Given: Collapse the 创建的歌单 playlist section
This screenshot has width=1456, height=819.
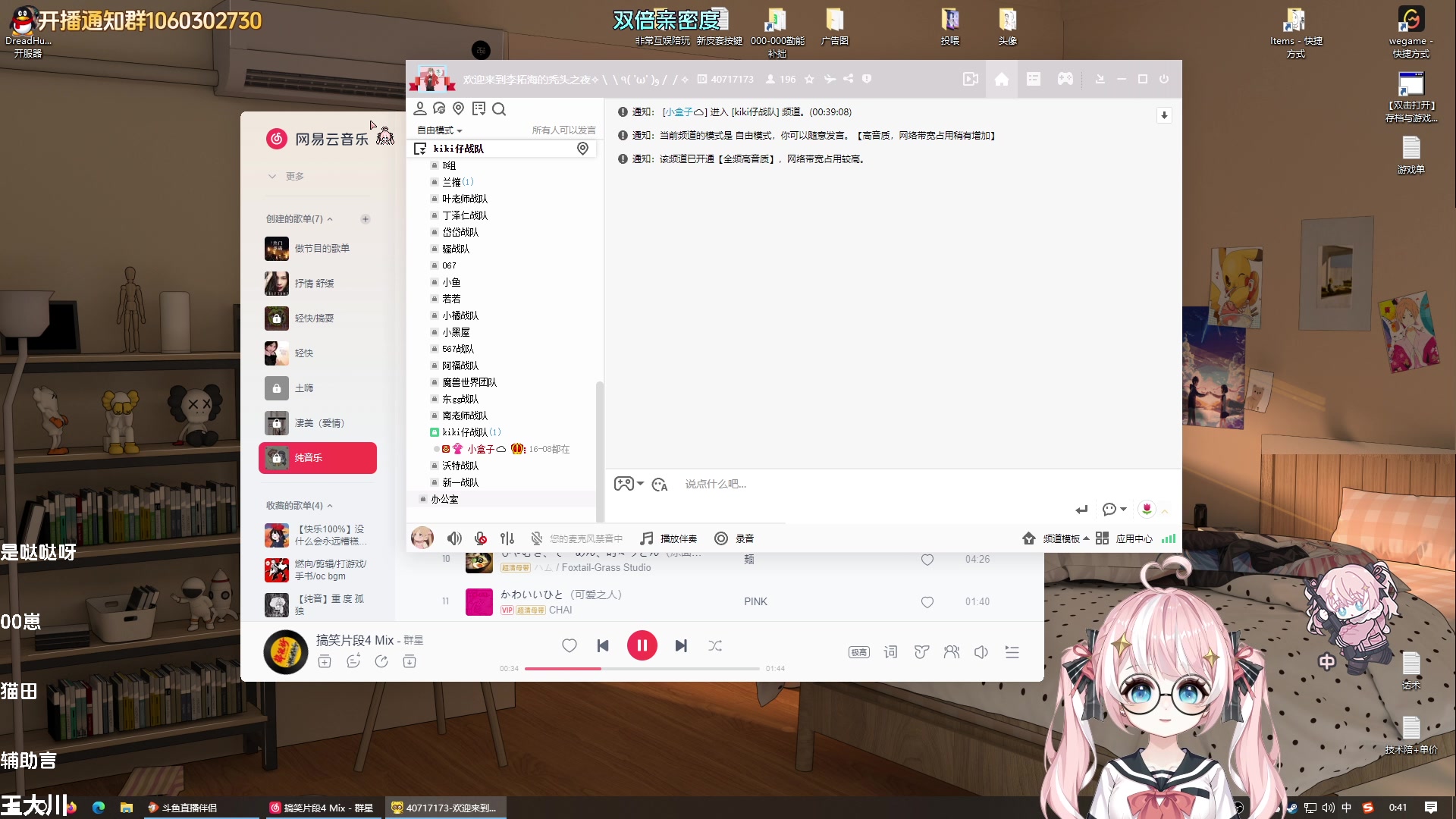Looking at the screenshot, I should pyautogui.click(x=300, y=219).
